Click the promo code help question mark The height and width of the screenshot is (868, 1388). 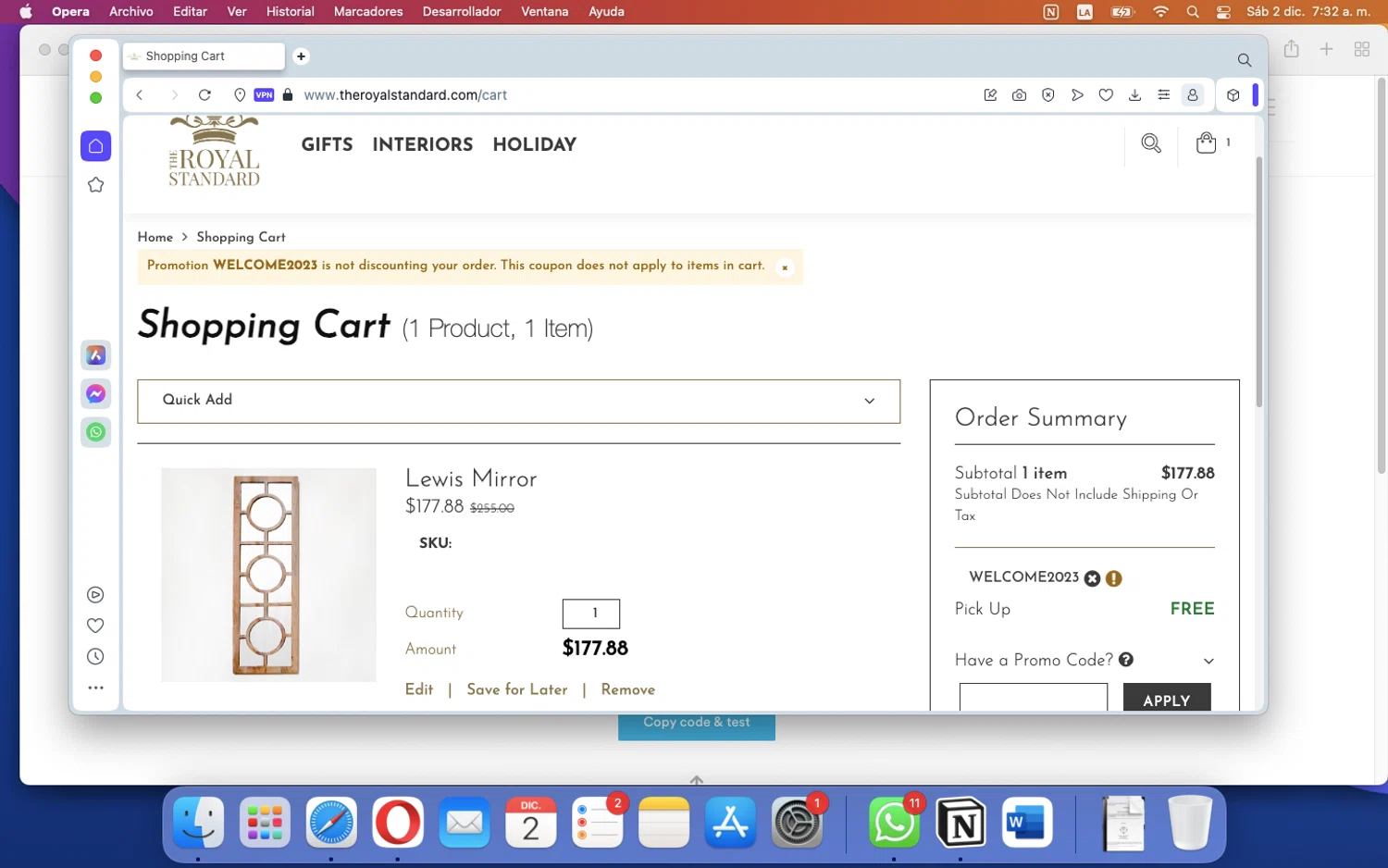1126,659
